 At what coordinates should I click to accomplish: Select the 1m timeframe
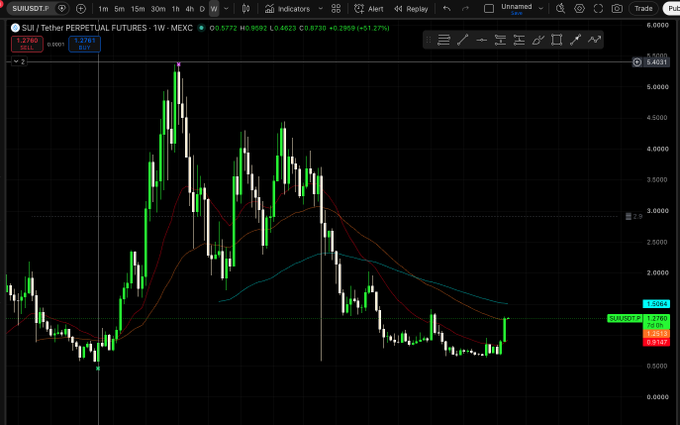coord(103,9)
